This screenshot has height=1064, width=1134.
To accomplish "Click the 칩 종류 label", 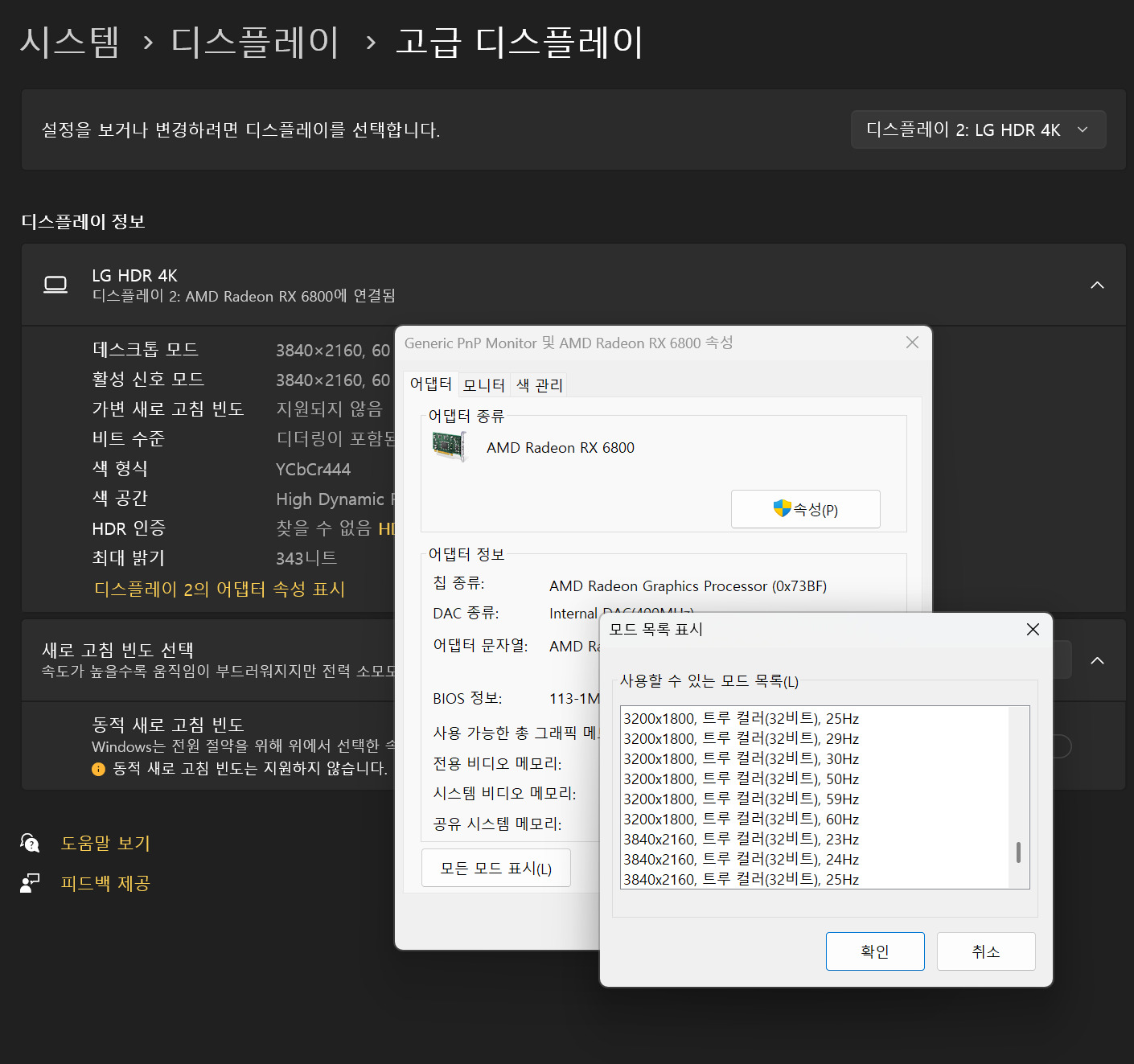I will (x=458, y=582).
